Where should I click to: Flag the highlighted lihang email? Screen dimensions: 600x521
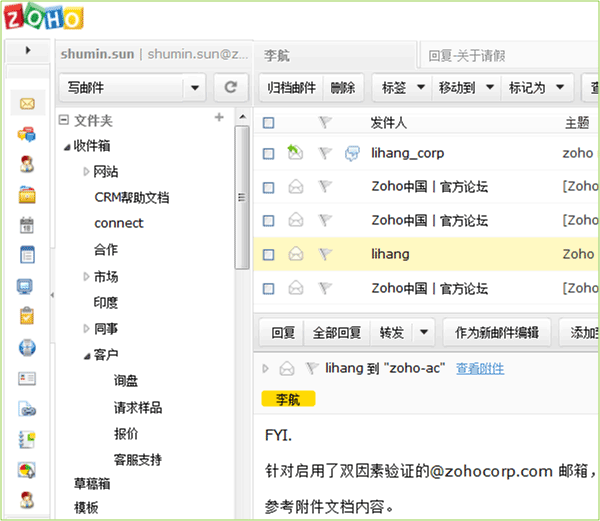(x=325, y=254)
